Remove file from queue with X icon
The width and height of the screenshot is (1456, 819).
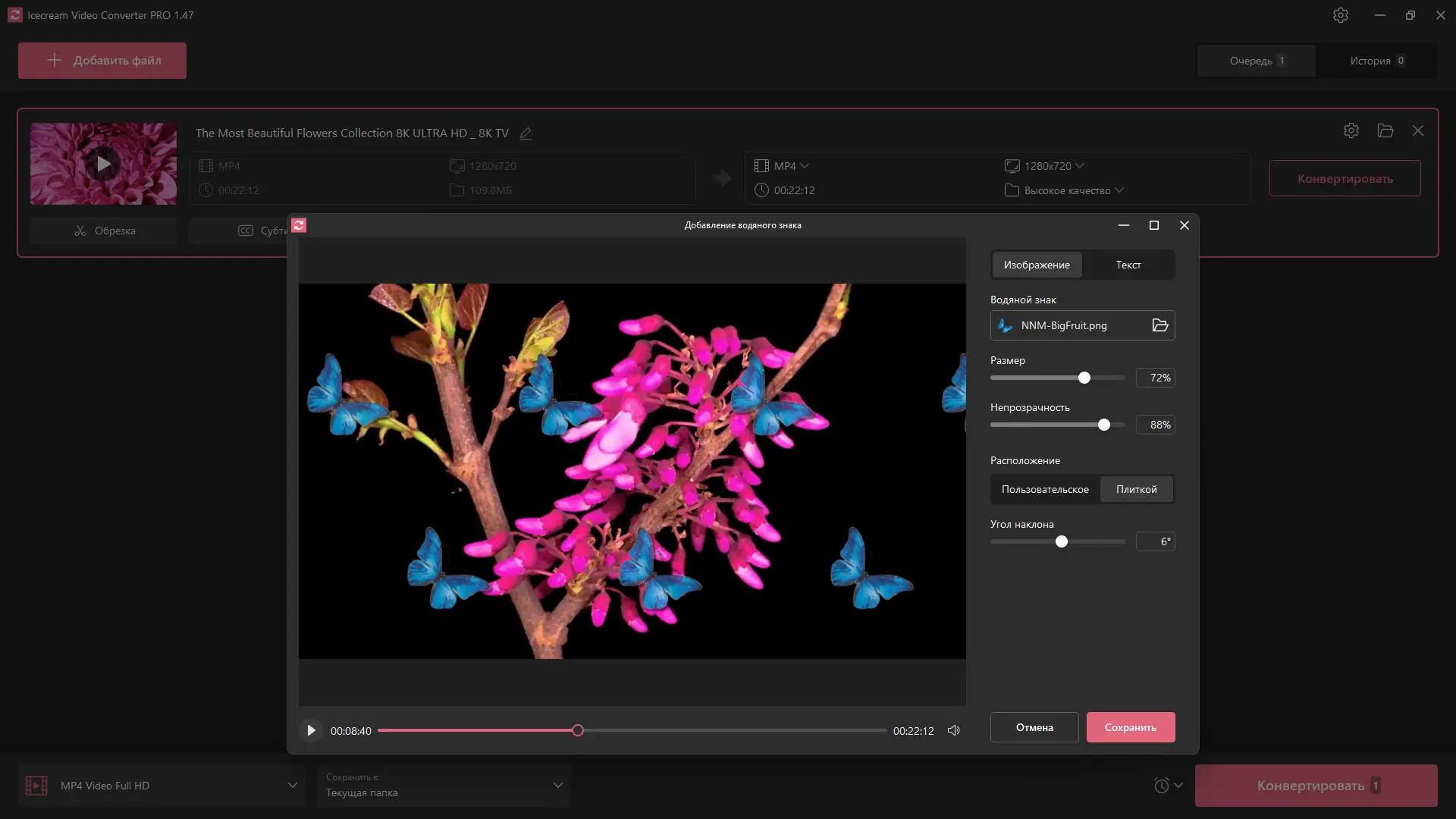point(1417,130)
